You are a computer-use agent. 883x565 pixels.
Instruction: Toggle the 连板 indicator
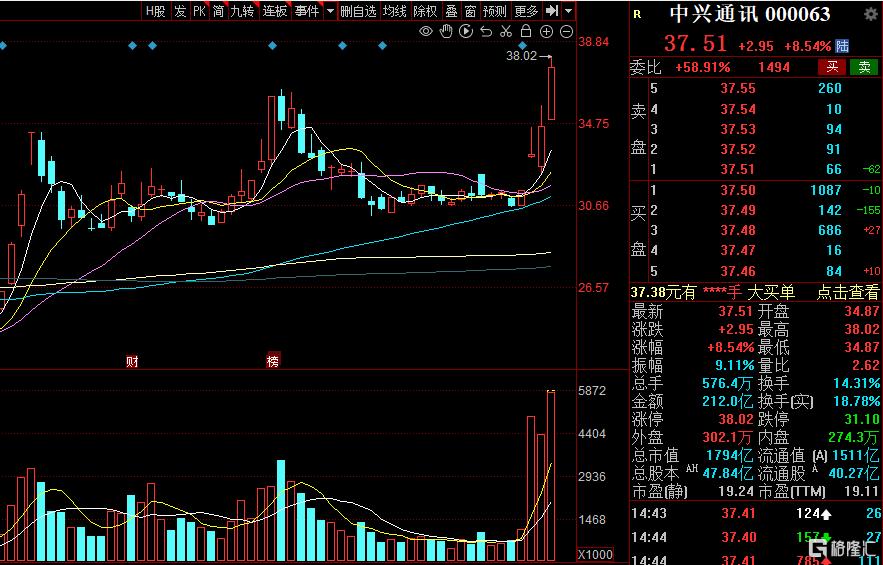[x=275, y=11]
